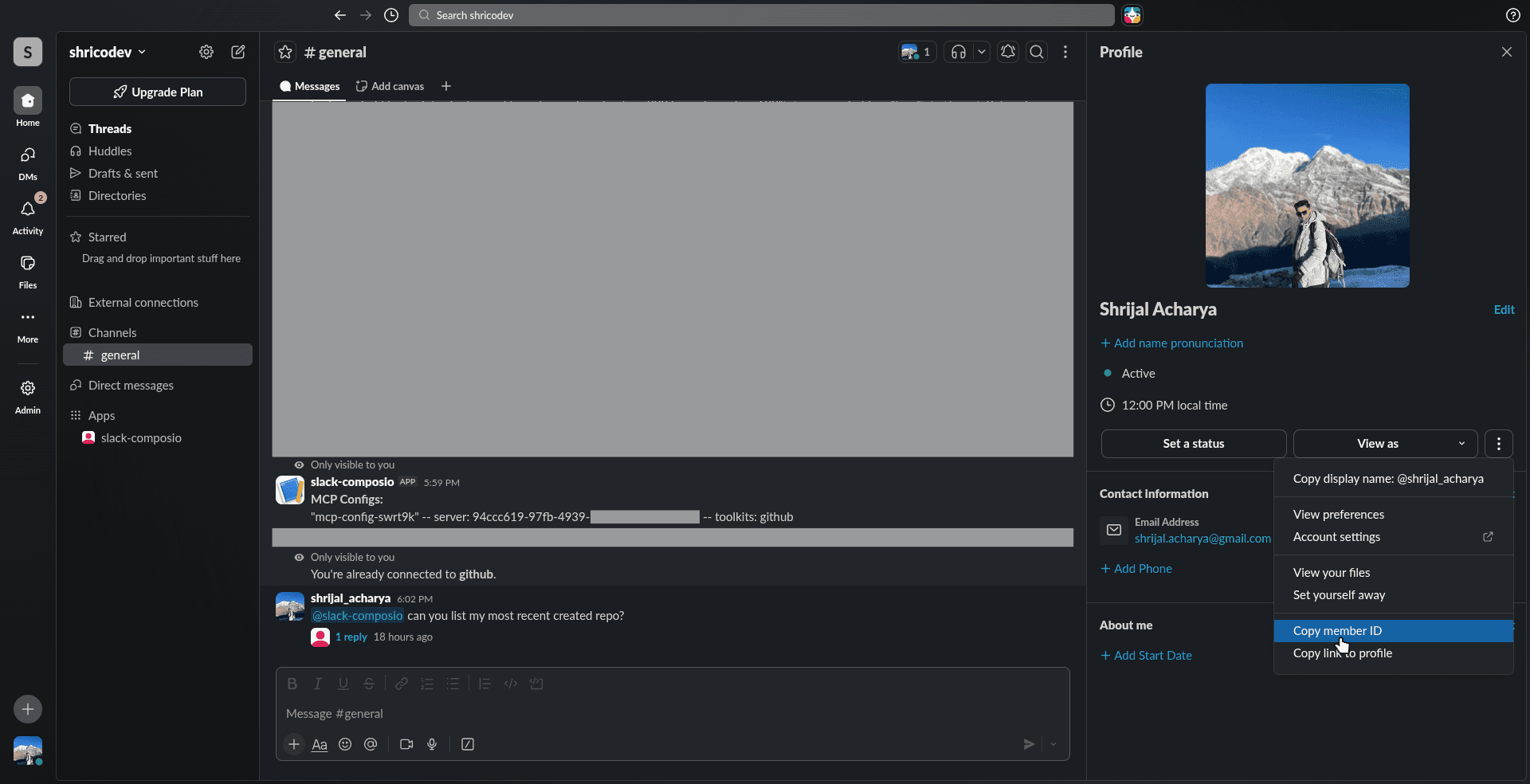Open the Add canvas tab
The height and width of the screenshot is (784, 1530).
click(x=390, y=86)
